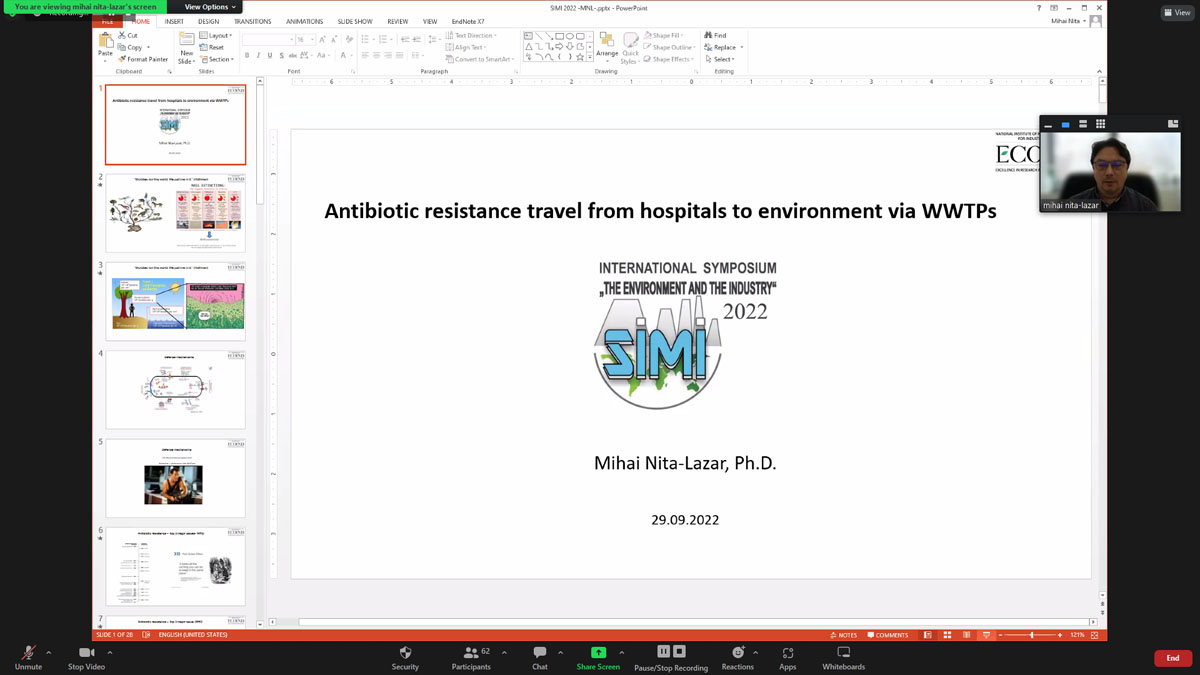Open Quick Styles gallery
Image resolution: width=1200 pixels, height=675 pixels.
[x=630, y=48]
